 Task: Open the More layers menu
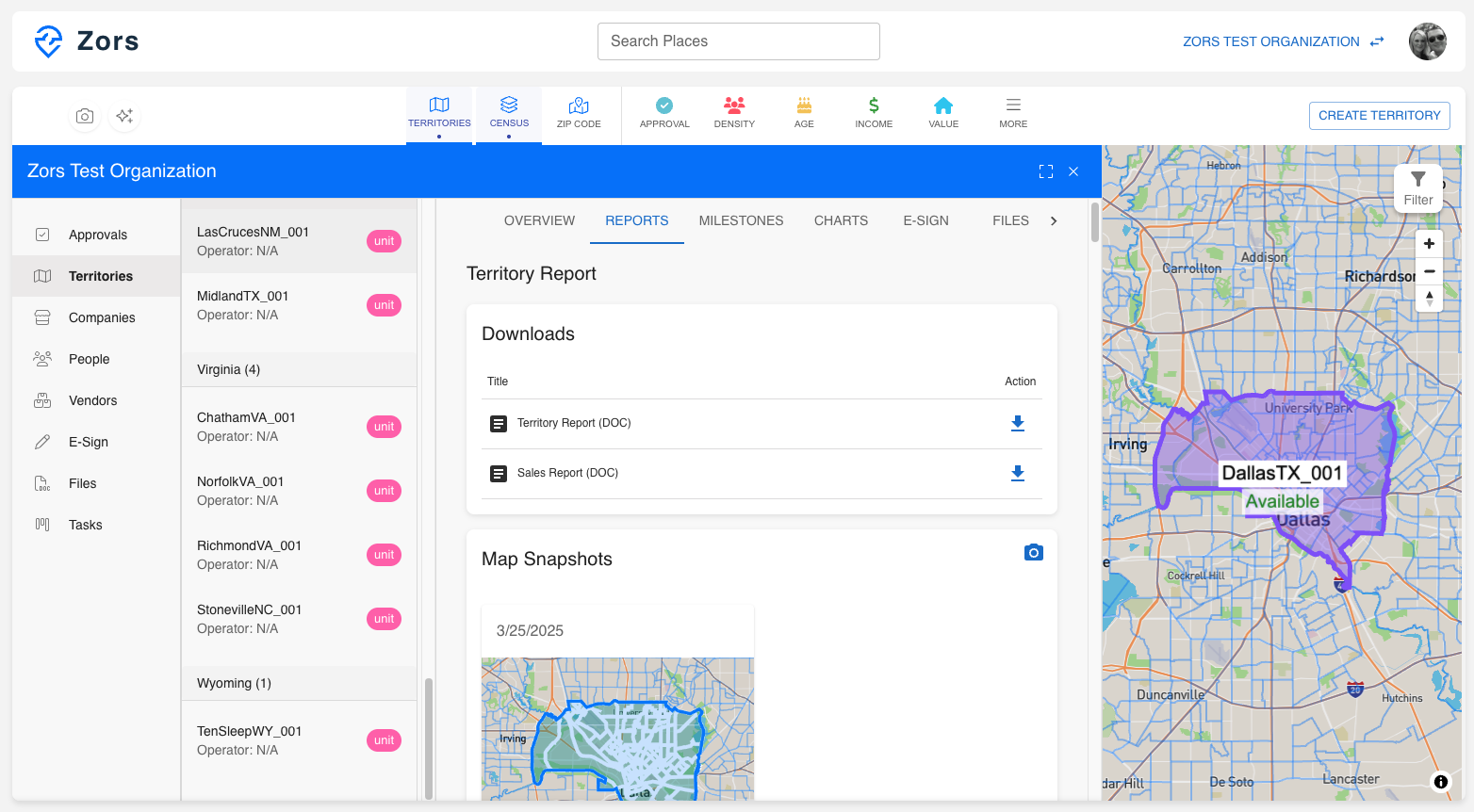[1013, 112]
